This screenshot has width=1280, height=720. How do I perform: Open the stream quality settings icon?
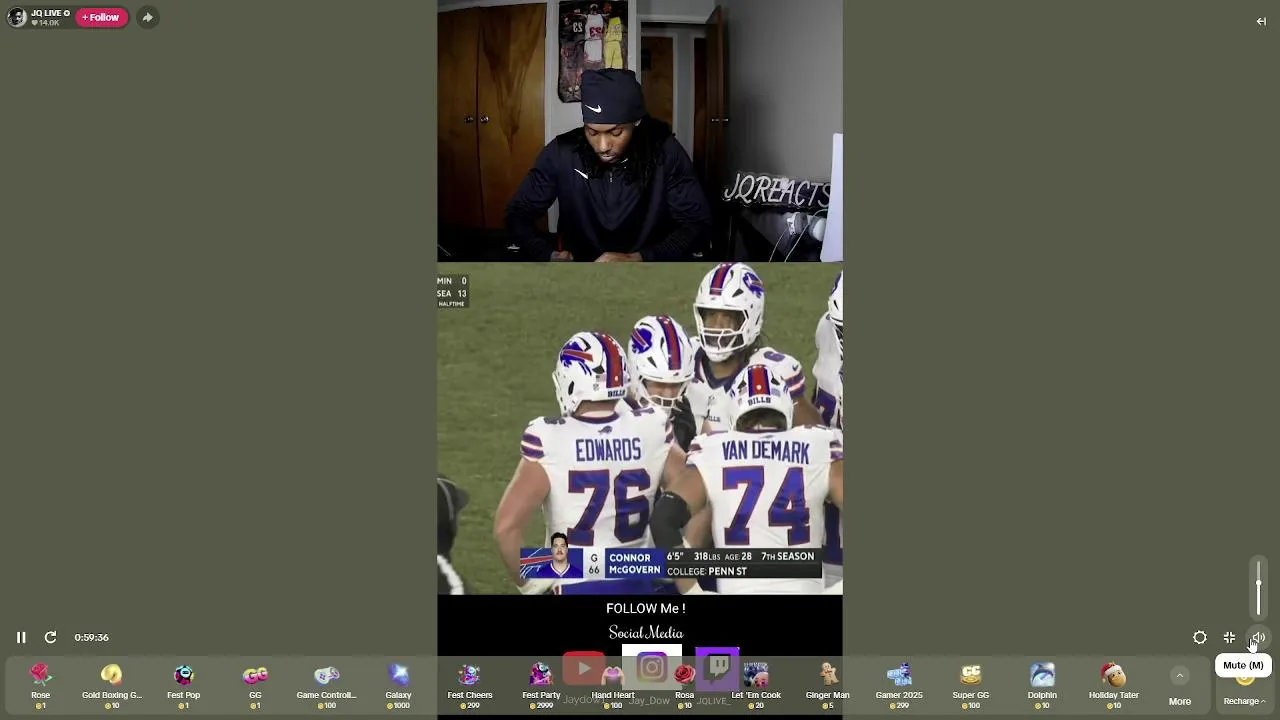(x=1200, y=637)
